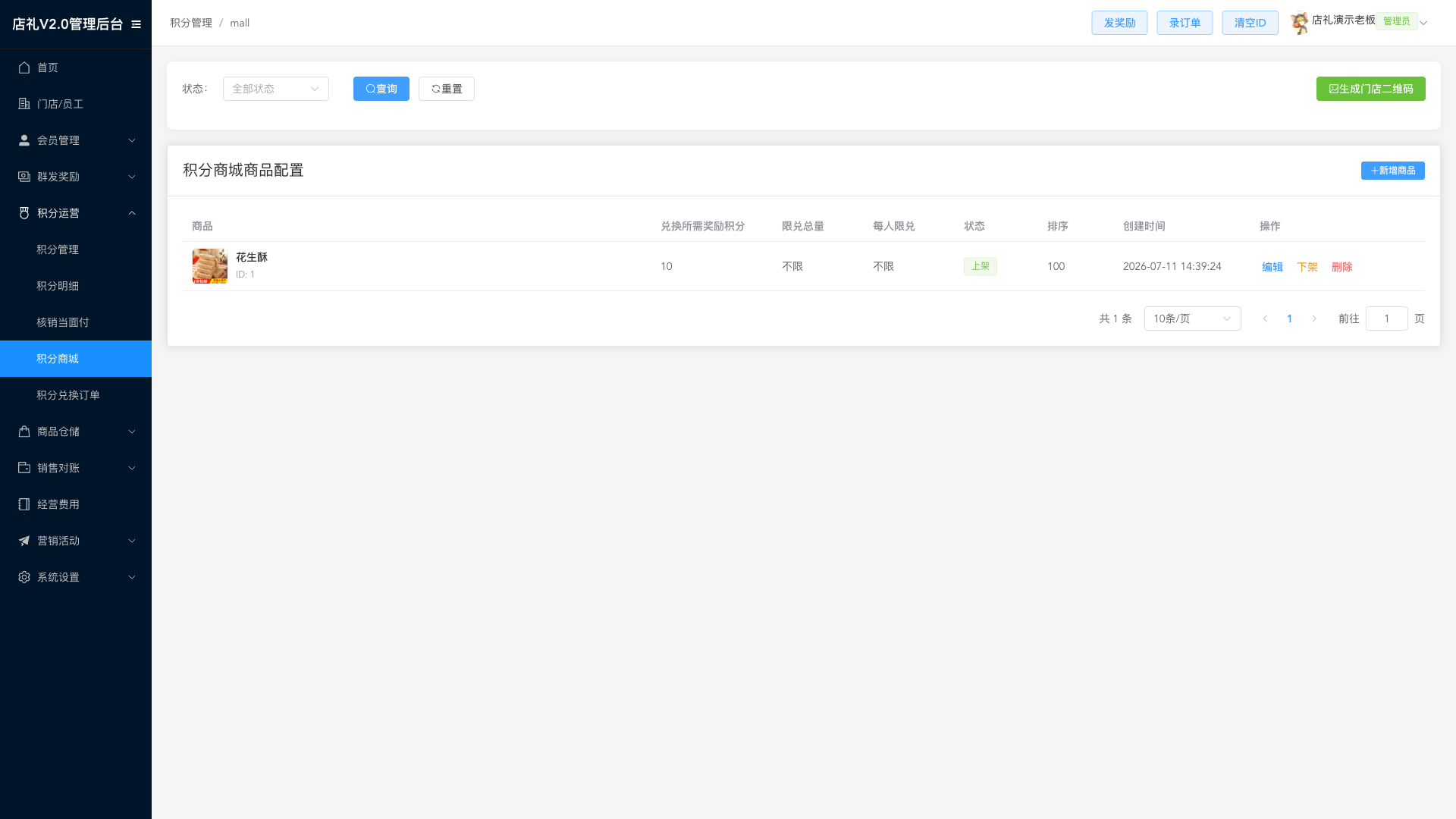Click the paper plane icon for 营销活动
1456x819 pixels.
pos(24,541)
